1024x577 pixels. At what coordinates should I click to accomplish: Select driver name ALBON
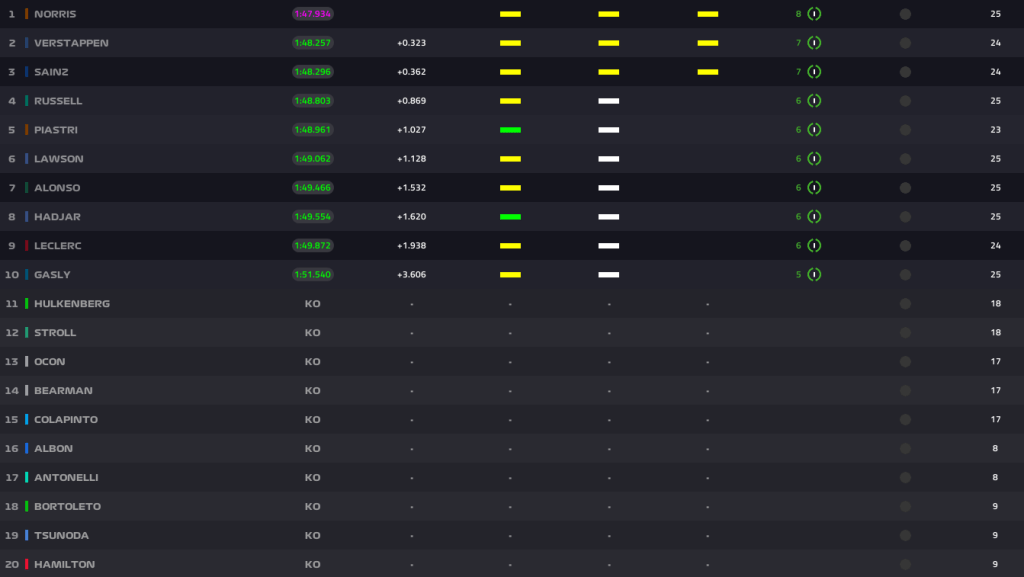click(x=54, y=448)
